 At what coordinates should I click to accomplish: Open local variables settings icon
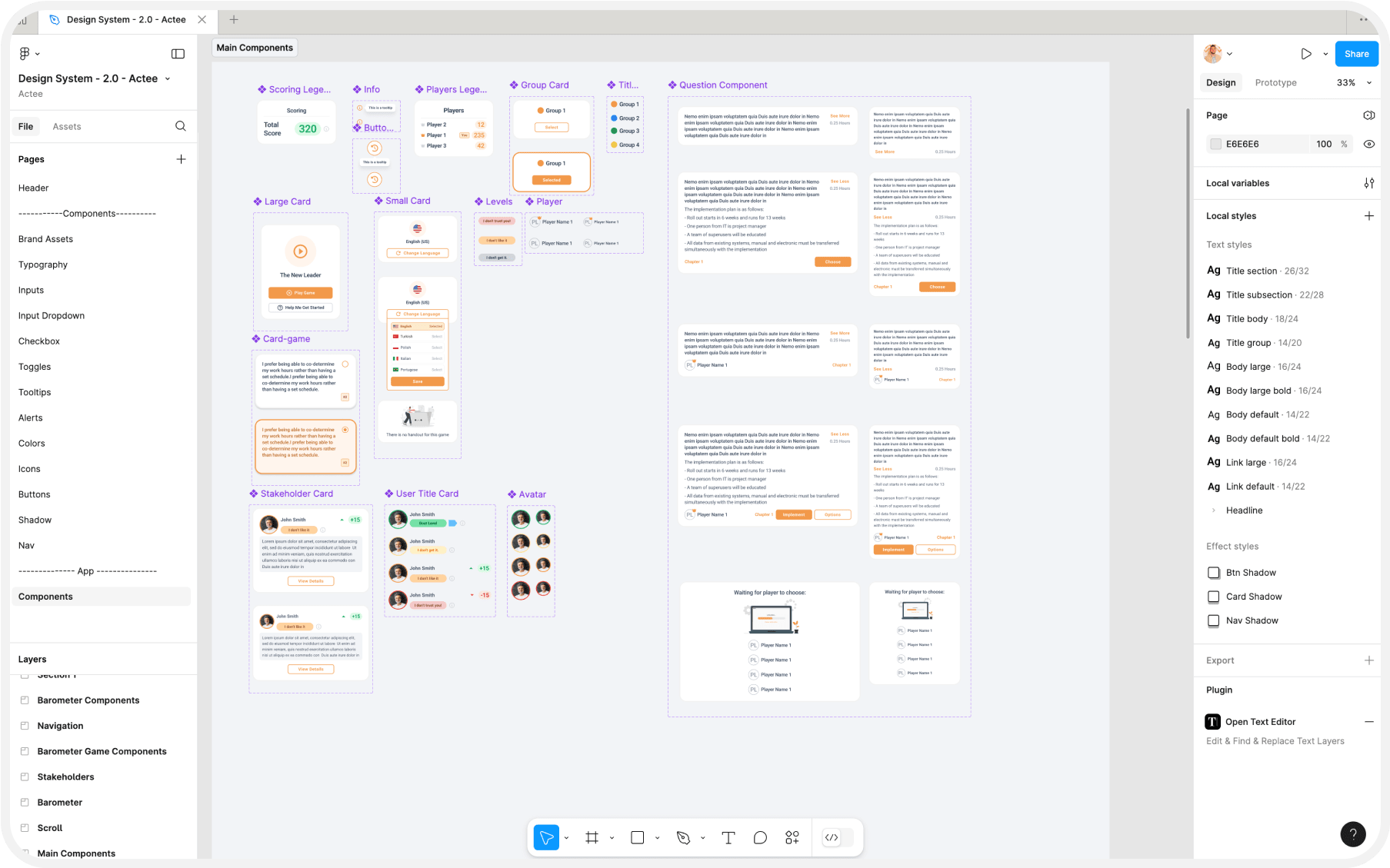[1369, 183]
